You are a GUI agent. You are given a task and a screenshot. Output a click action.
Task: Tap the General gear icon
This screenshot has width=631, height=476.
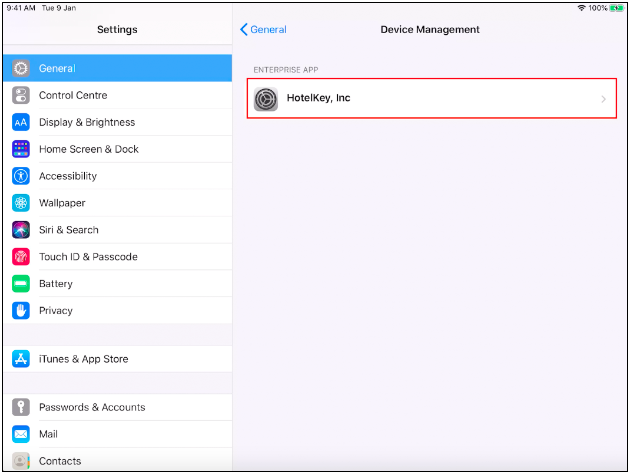pos(21,68)
